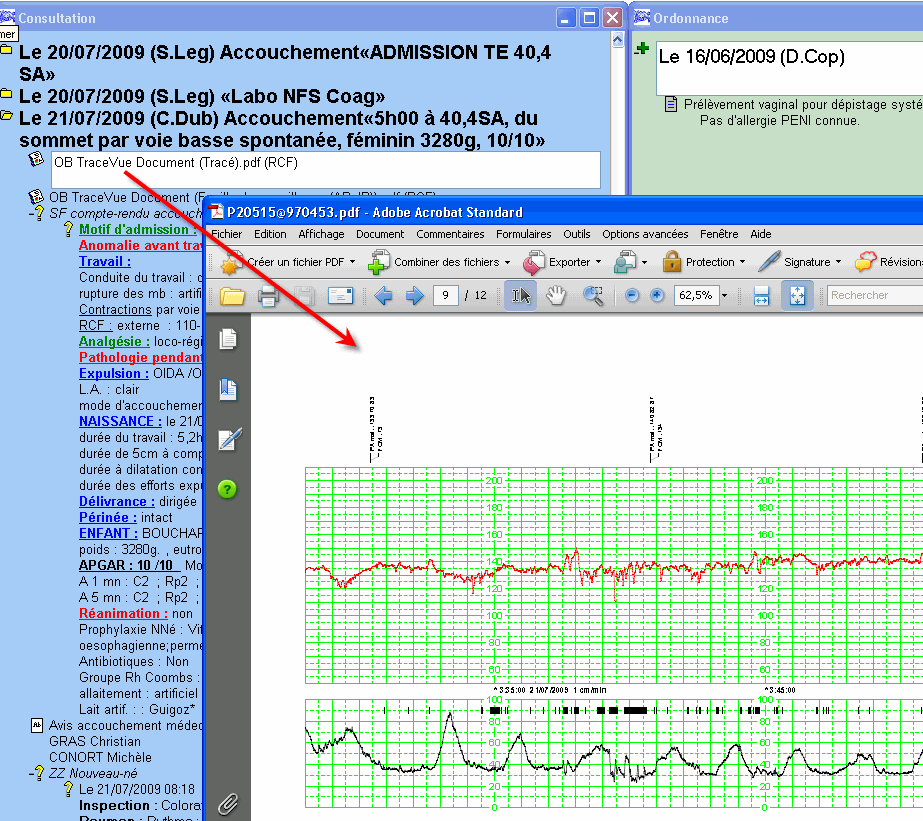The width and height of the screenshot is (923, 821).
Task: Choose the Select text tool
Action: (521, 295)
